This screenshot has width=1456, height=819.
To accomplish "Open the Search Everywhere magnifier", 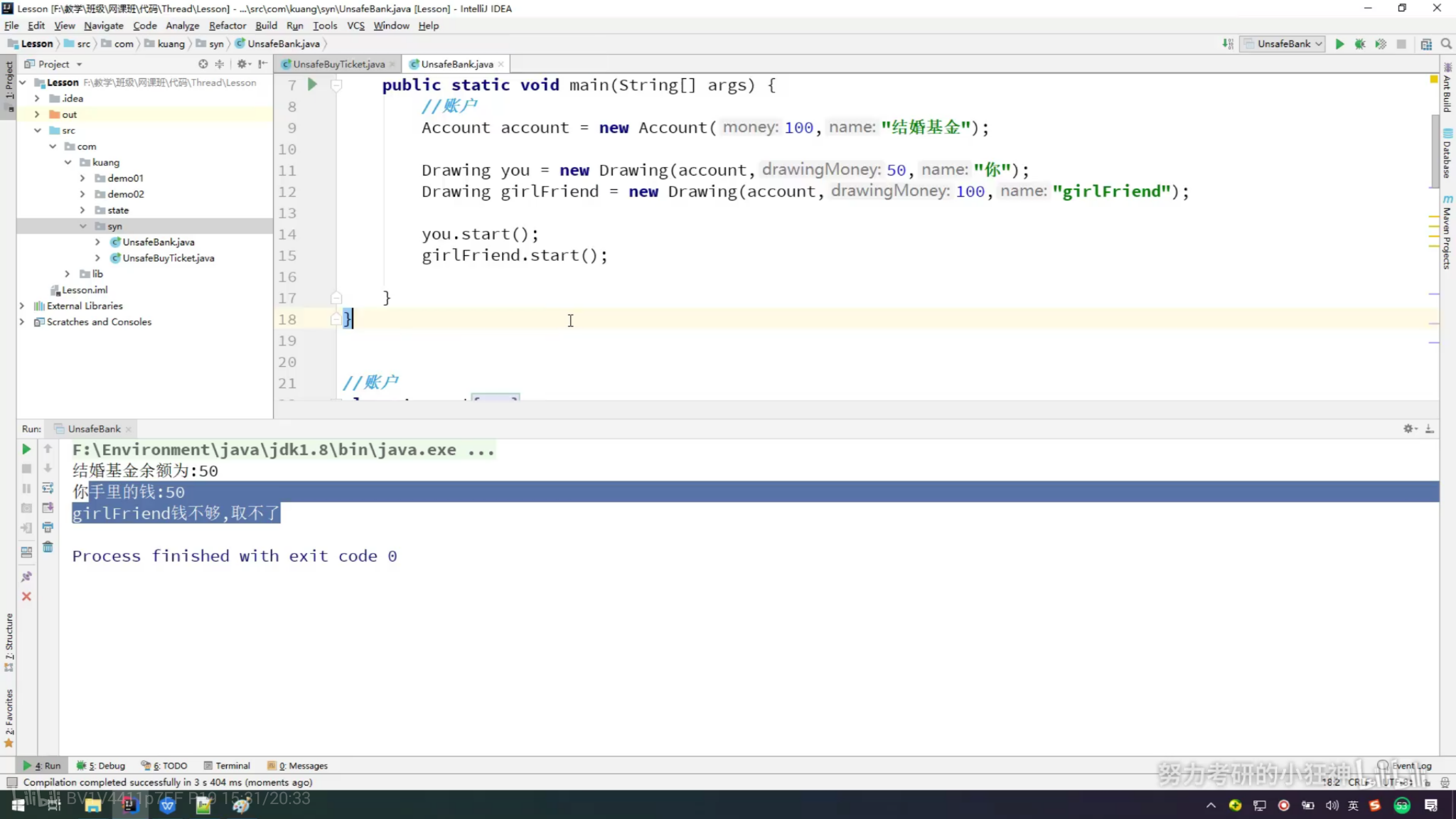I will 1446,44.
